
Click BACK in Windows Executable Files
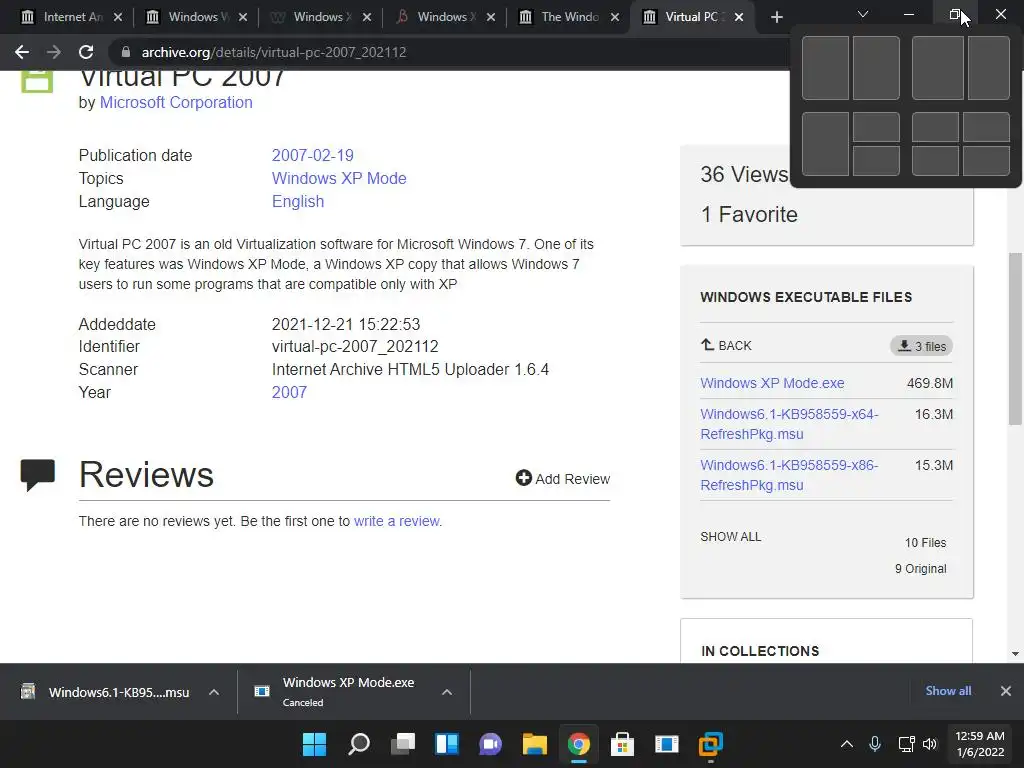click(726, 345)
